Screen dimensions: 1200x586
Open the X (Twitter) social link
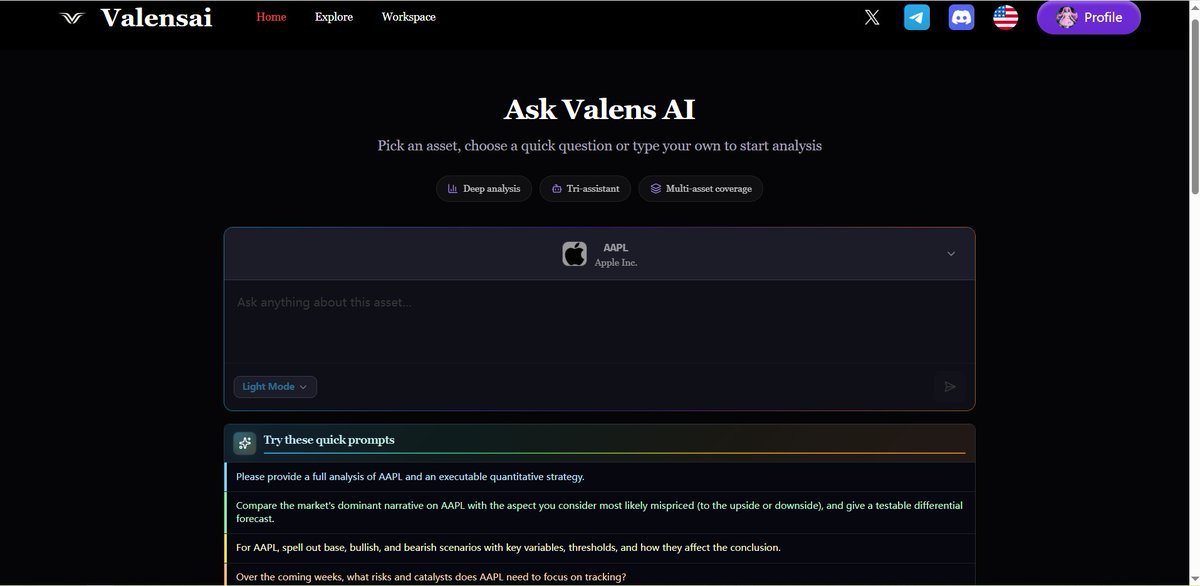click(872, 17)
